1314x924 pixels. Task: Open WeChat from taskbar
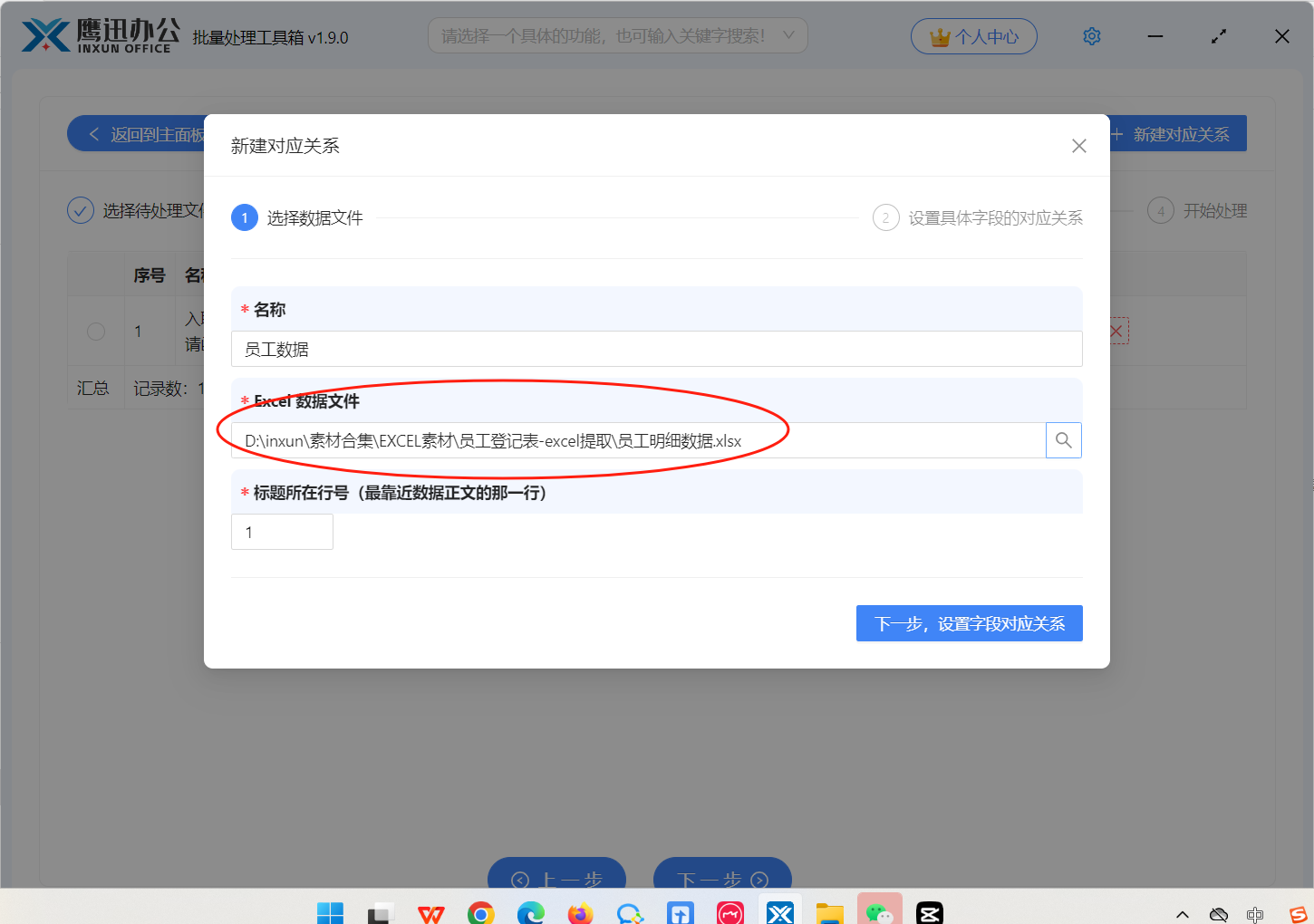tap(879, 913)
